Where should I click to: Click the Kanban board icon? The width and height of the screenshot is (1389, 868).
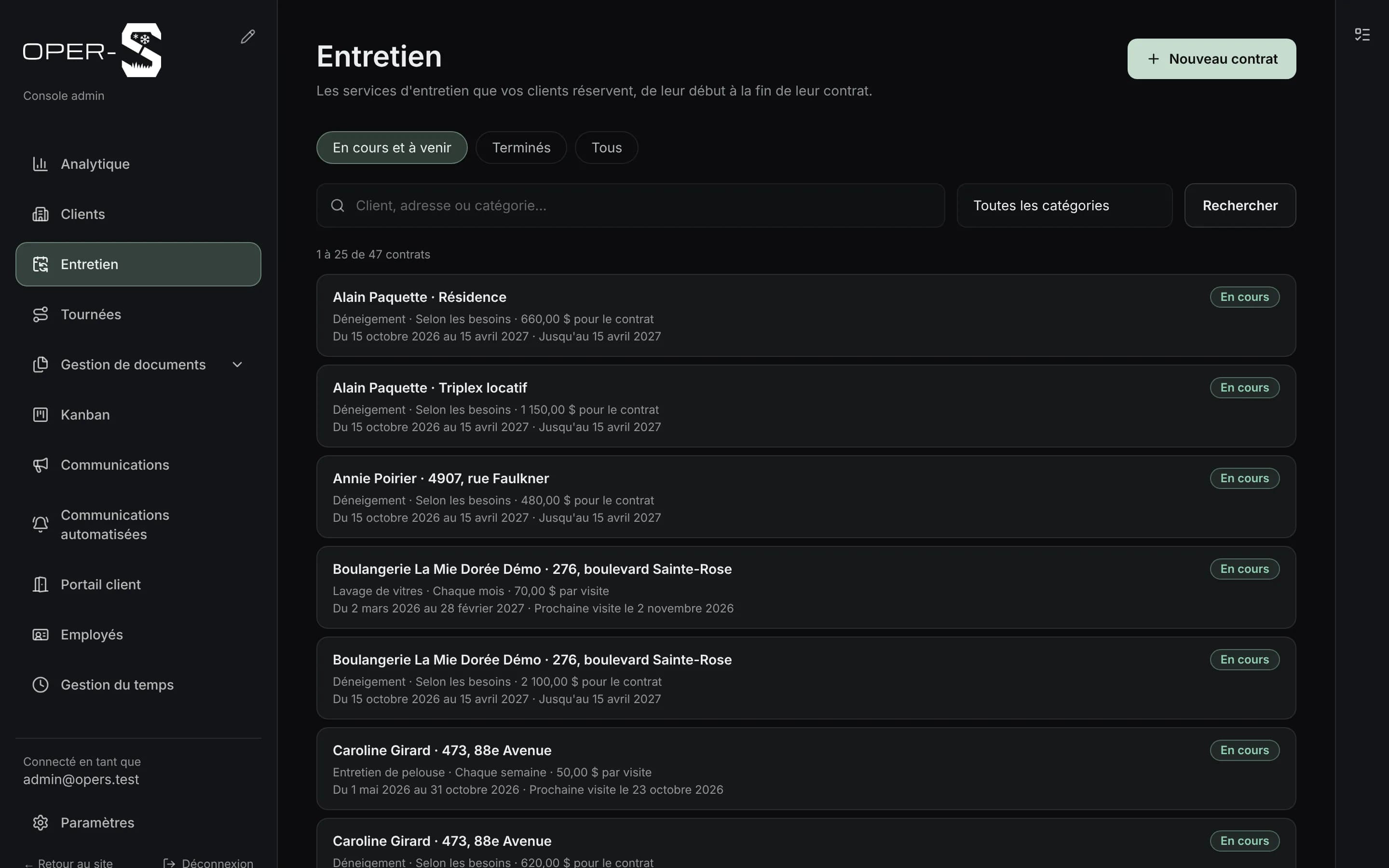point(40,415)
